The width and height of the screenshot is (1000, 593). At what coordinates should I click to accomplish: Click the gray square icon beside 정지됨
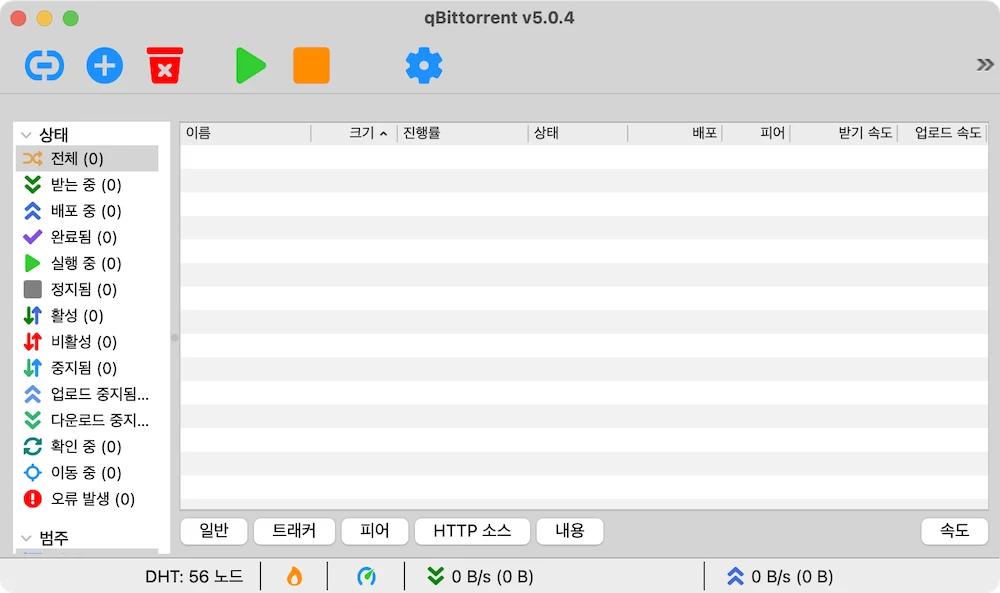[33, 289]
